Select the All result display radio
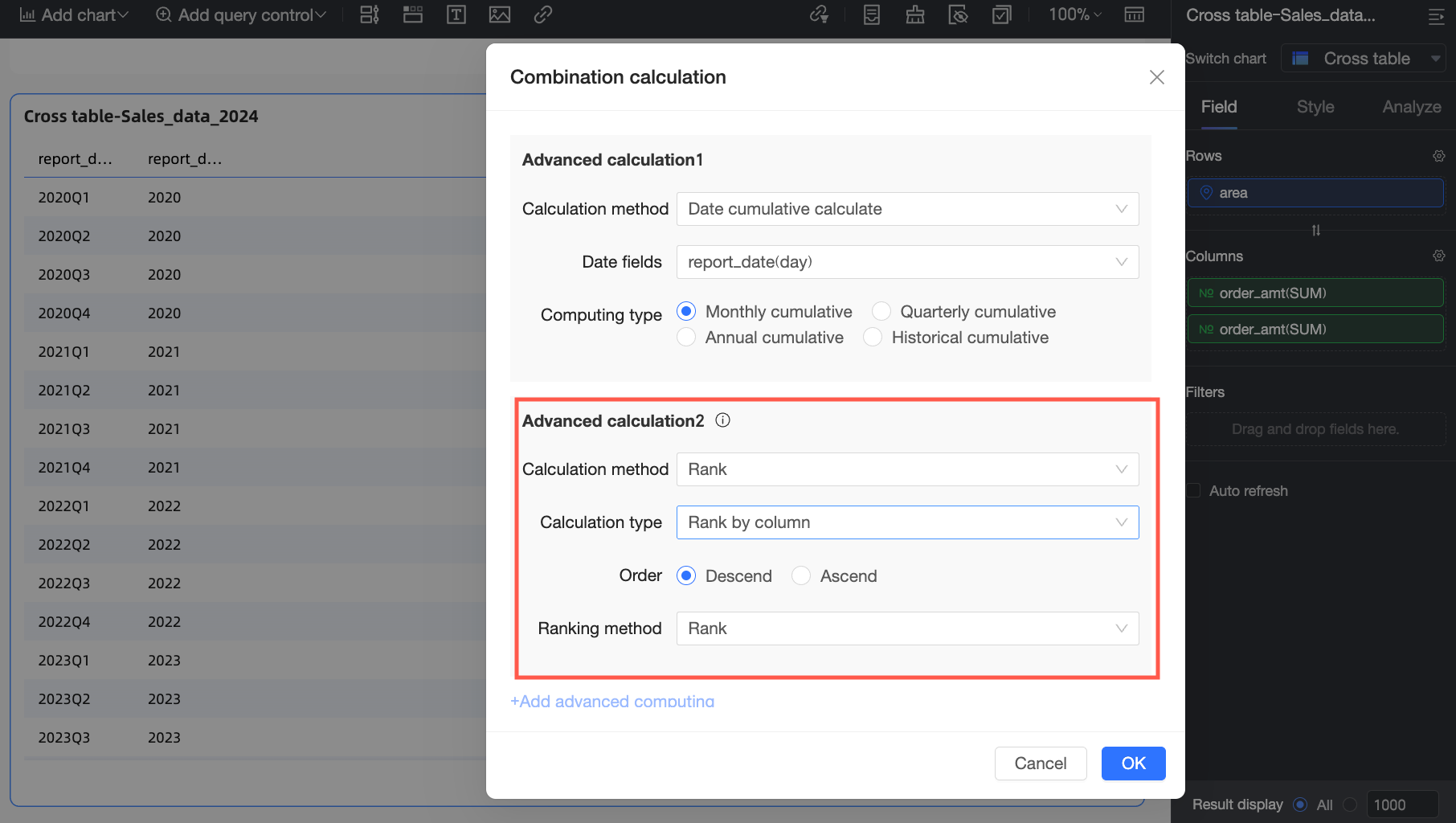The image size is (1456, 823). pyautogui.click(x=1300, y=805)
